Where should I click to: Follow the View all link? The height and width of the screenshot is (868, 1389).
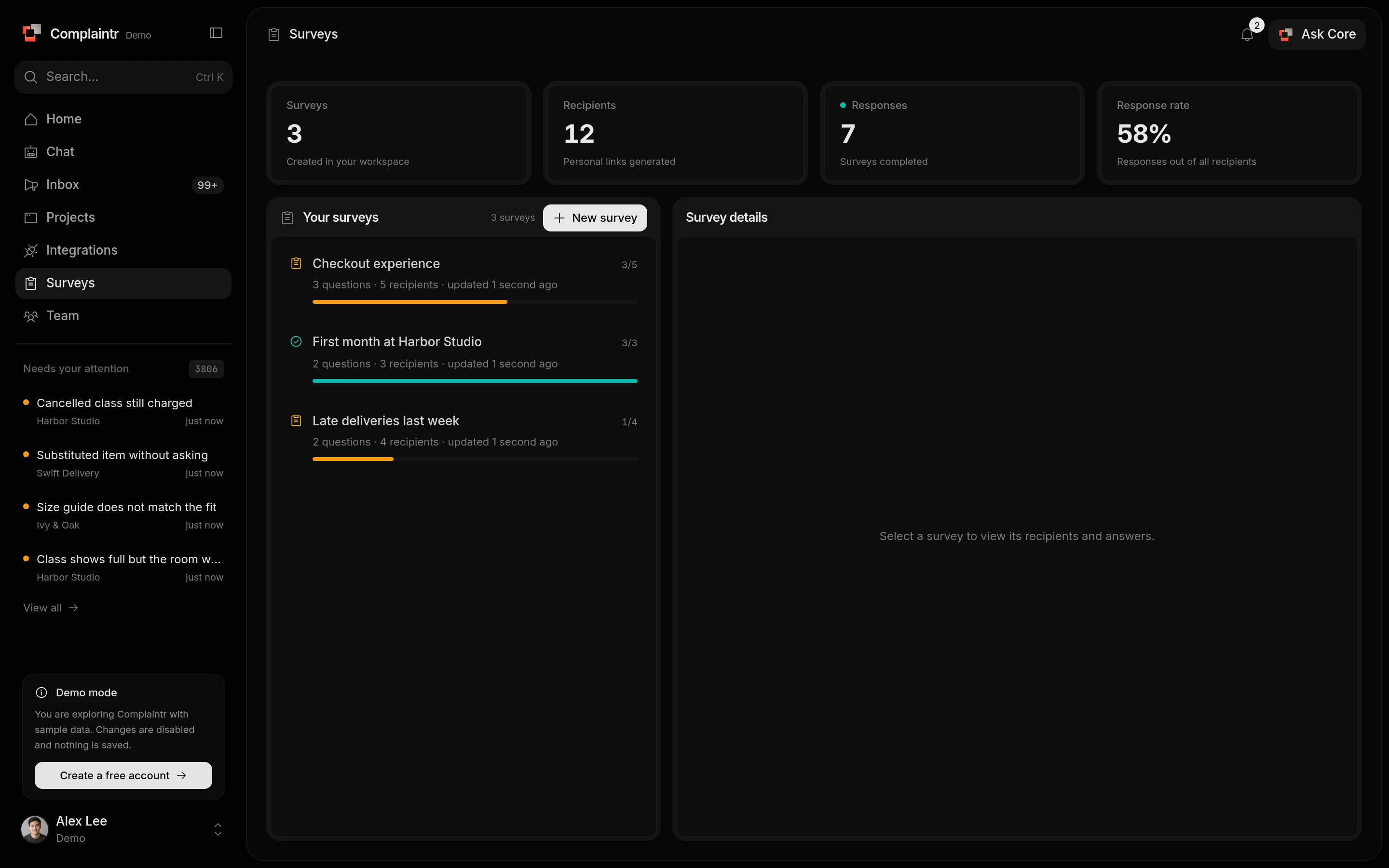coord(51,608)
